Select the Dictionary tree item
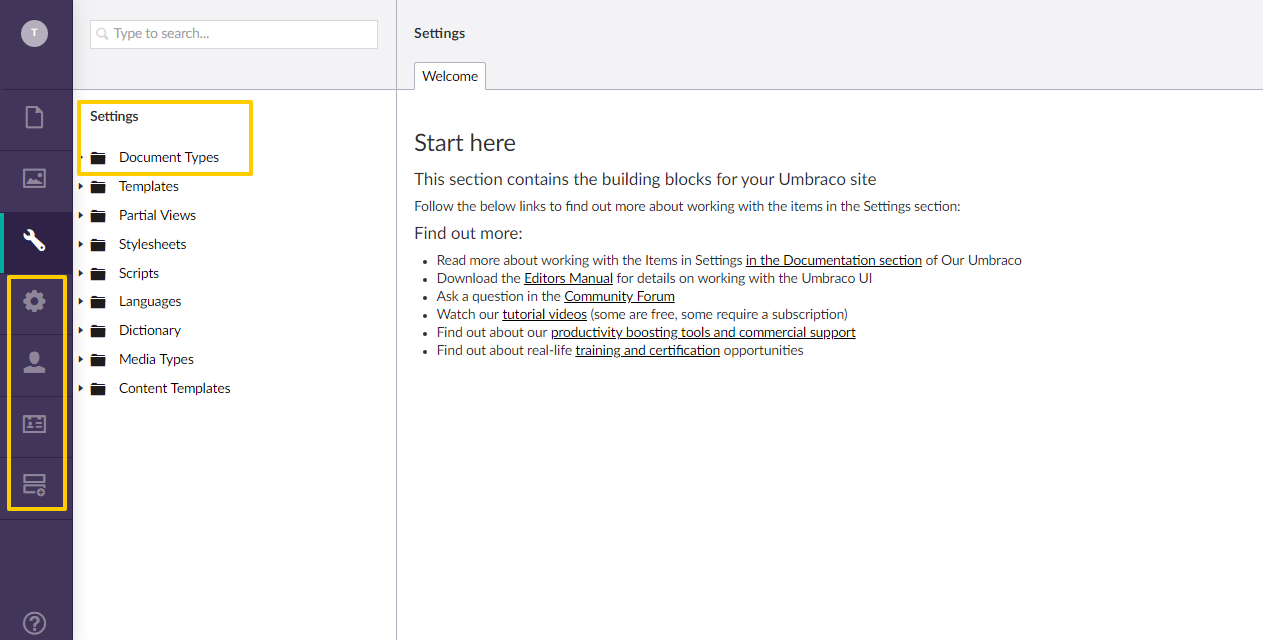The height and width of the screenshot is (640, 1263). coord(150,330)
